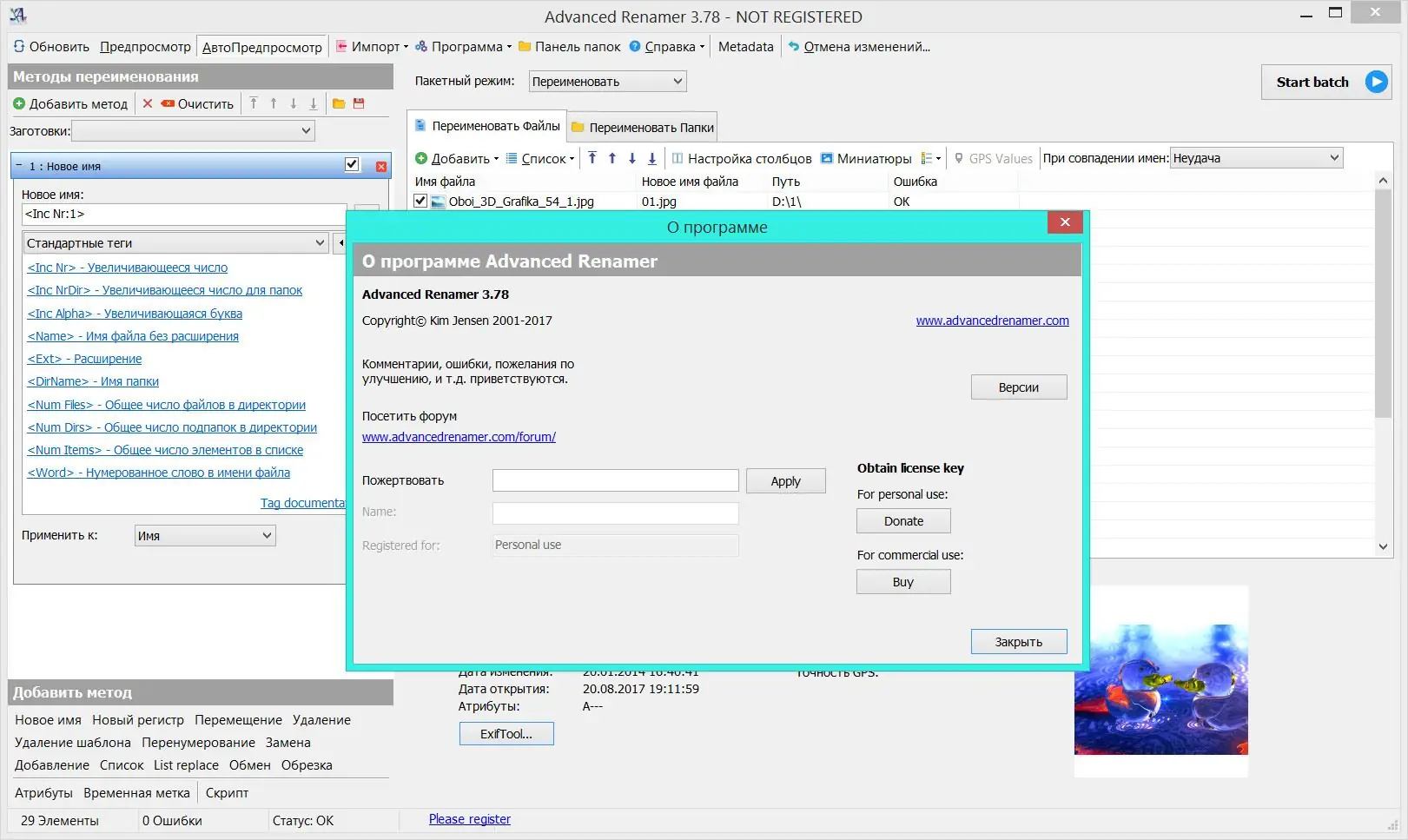Viewport: 1408px width, 840px height.
Task: Click the Миниатюры thumbnails icon
Action: [827, 158]
